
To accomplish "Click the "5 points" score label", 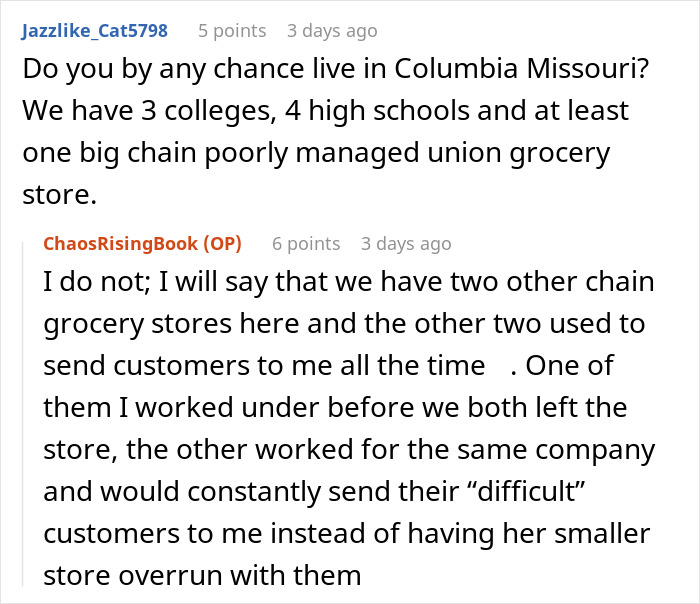I will click(232, 31).
